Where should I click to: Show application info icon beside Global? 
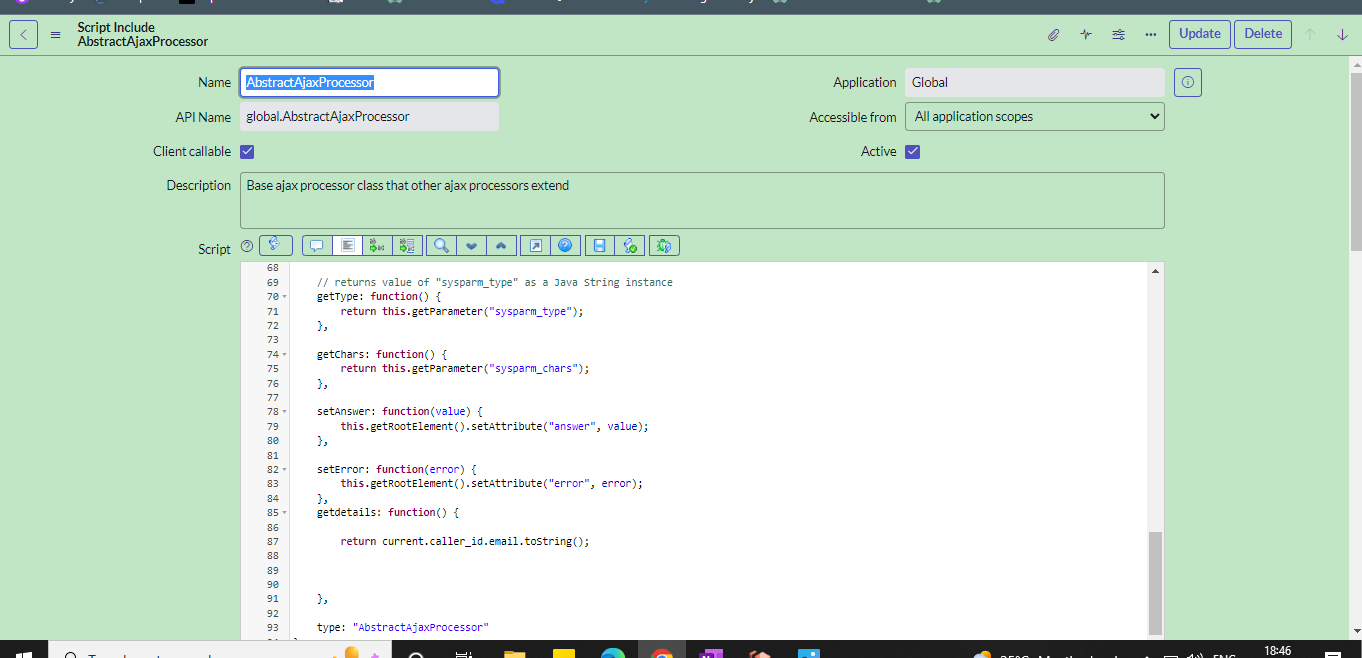(1188, 82)
